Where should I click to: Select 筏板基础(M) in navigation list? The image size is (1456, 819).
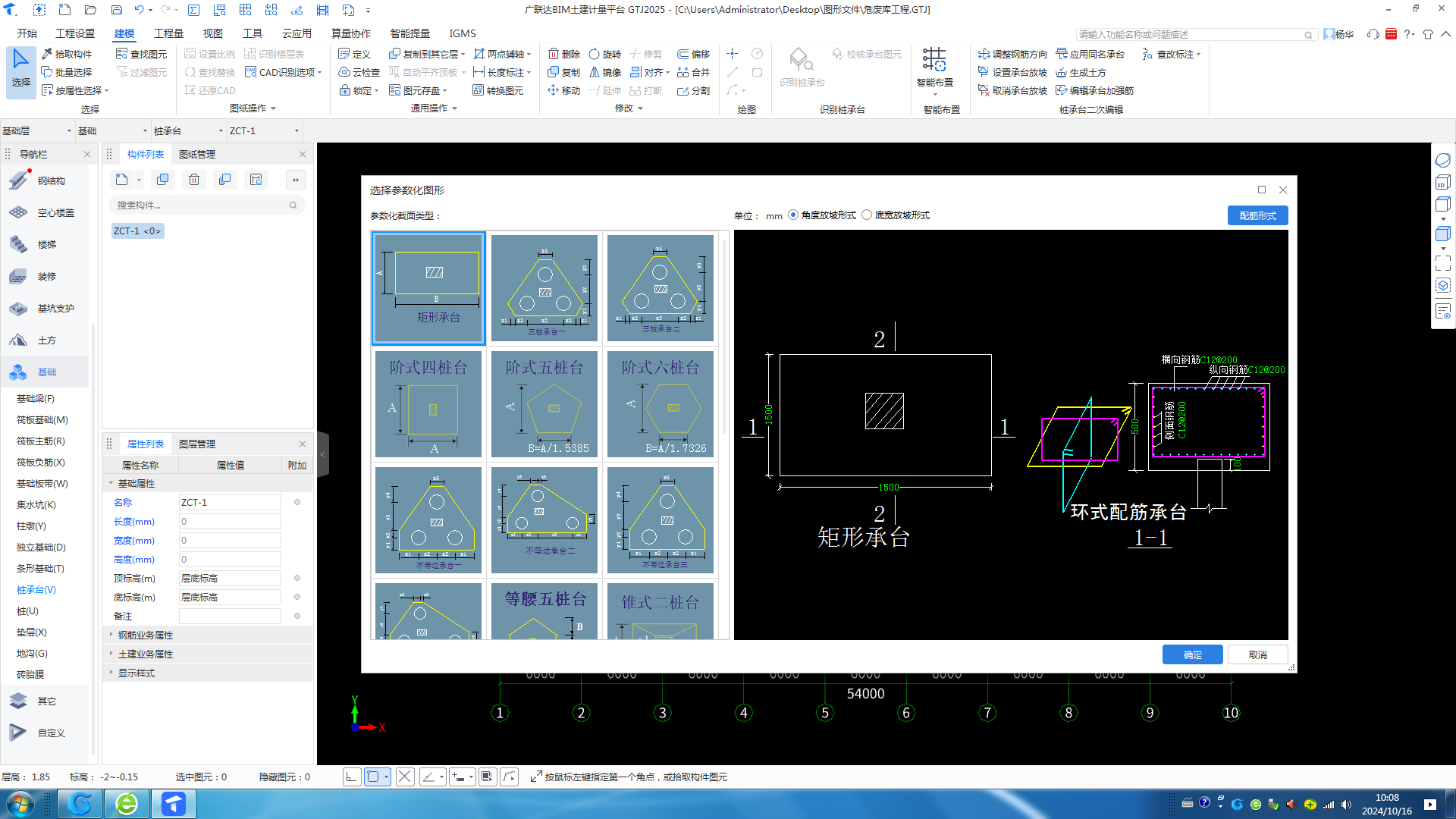tap(42, 419)
